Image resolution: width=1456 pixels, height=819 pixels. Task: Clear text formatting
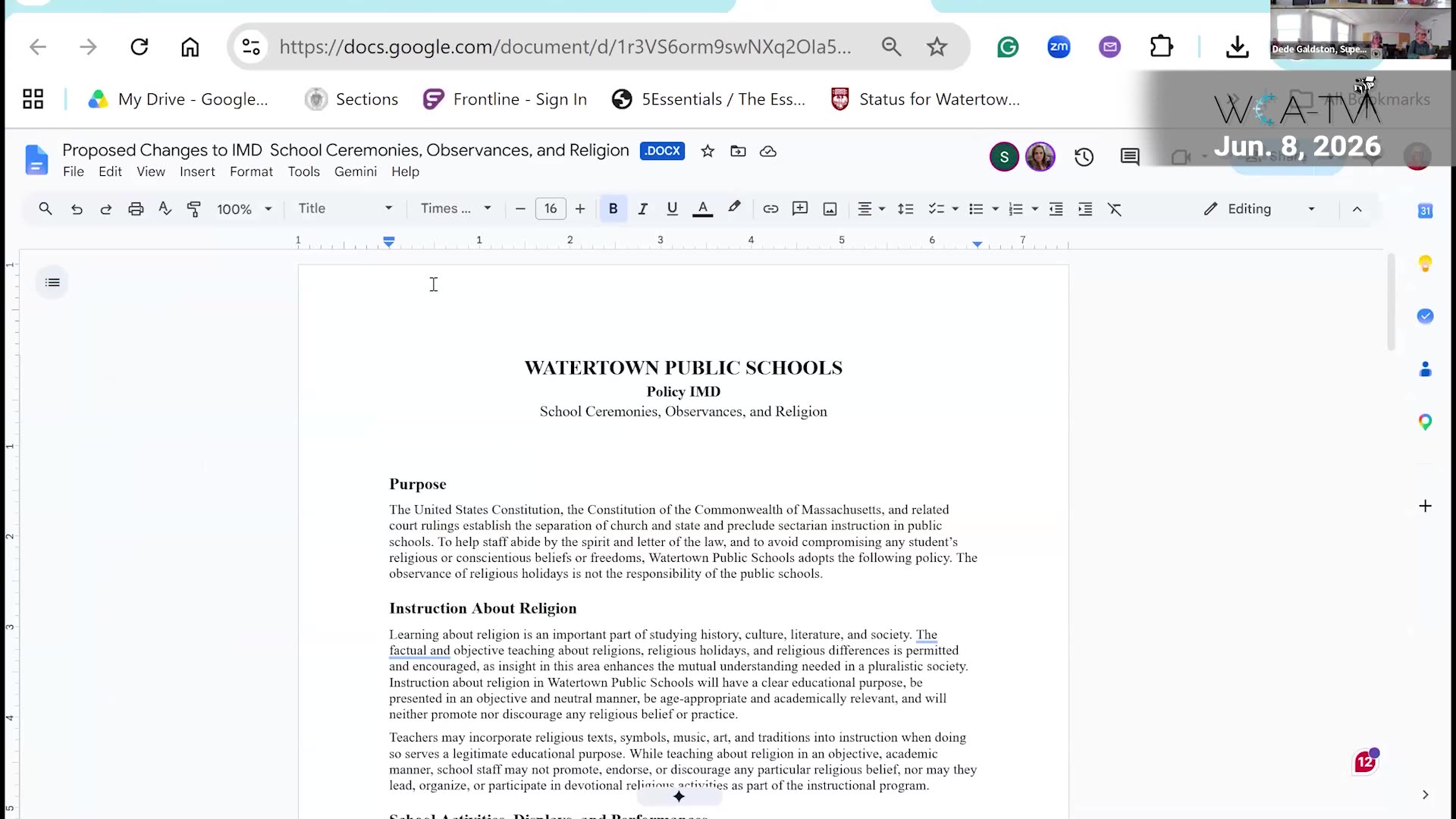click(x=1115, y=209)
